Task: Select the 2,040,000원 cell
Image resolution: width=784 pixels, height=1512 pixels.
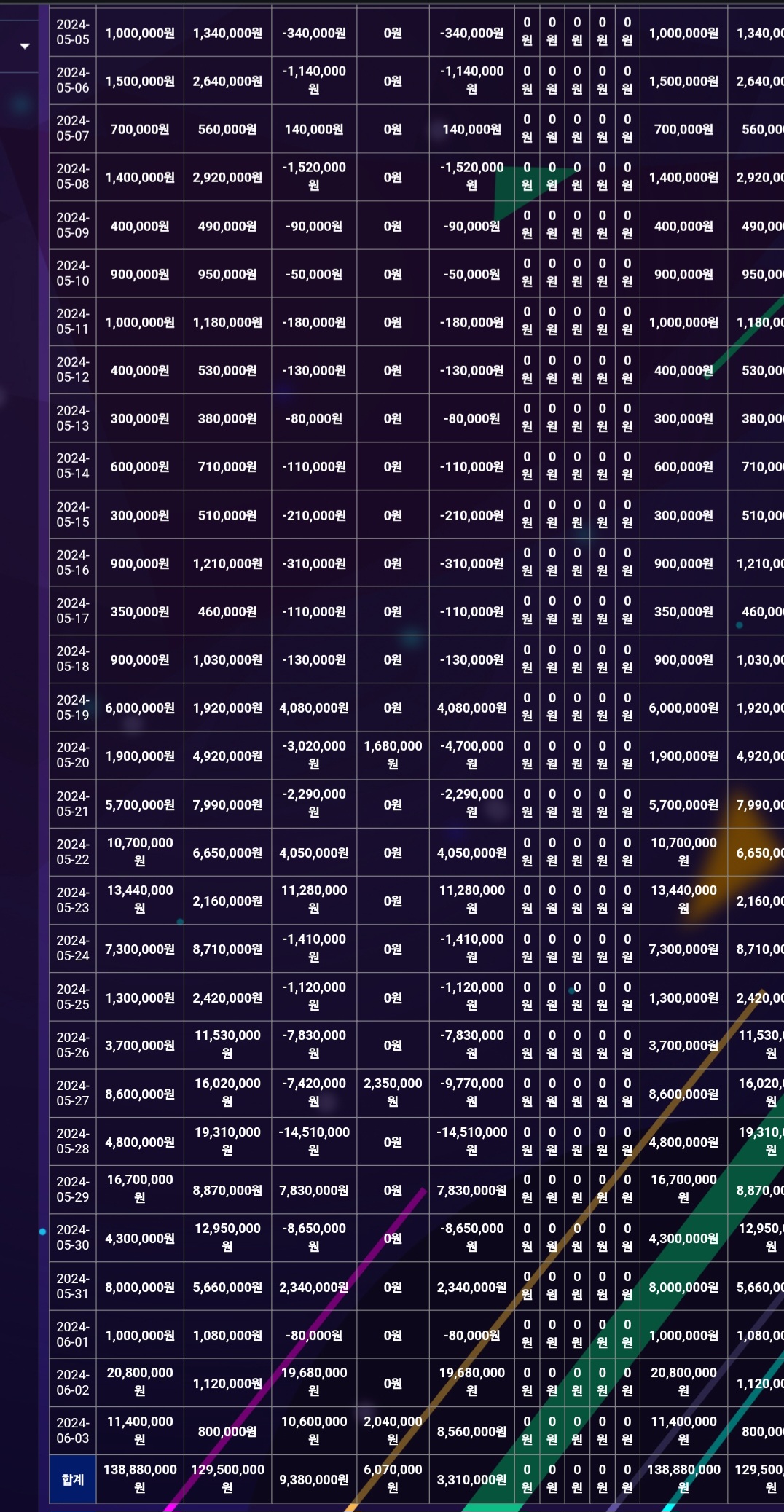Action: [x=393, y=1431]
